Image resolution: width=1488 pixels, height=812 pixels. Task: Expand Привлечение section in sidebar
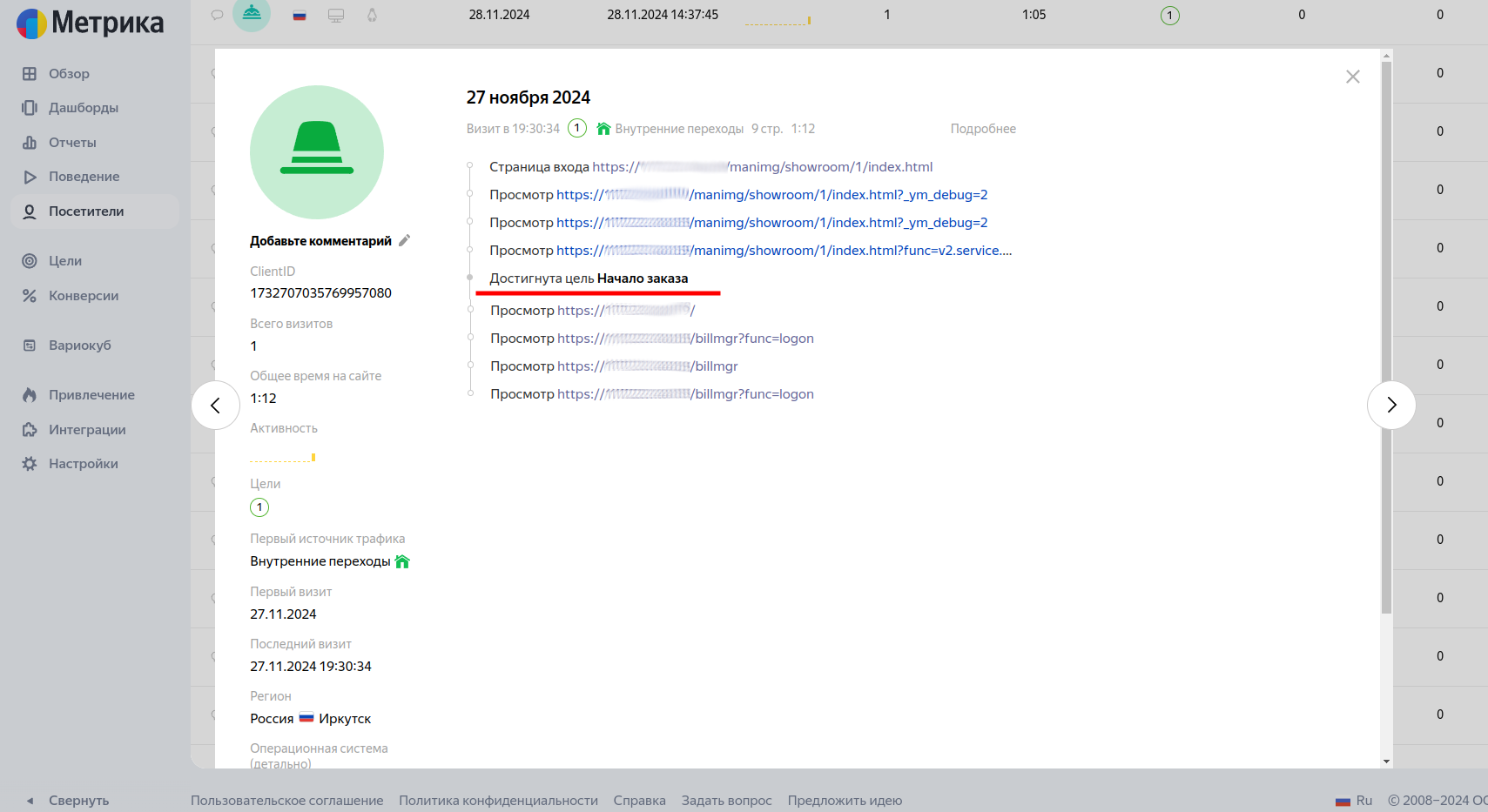coord(91,395)
